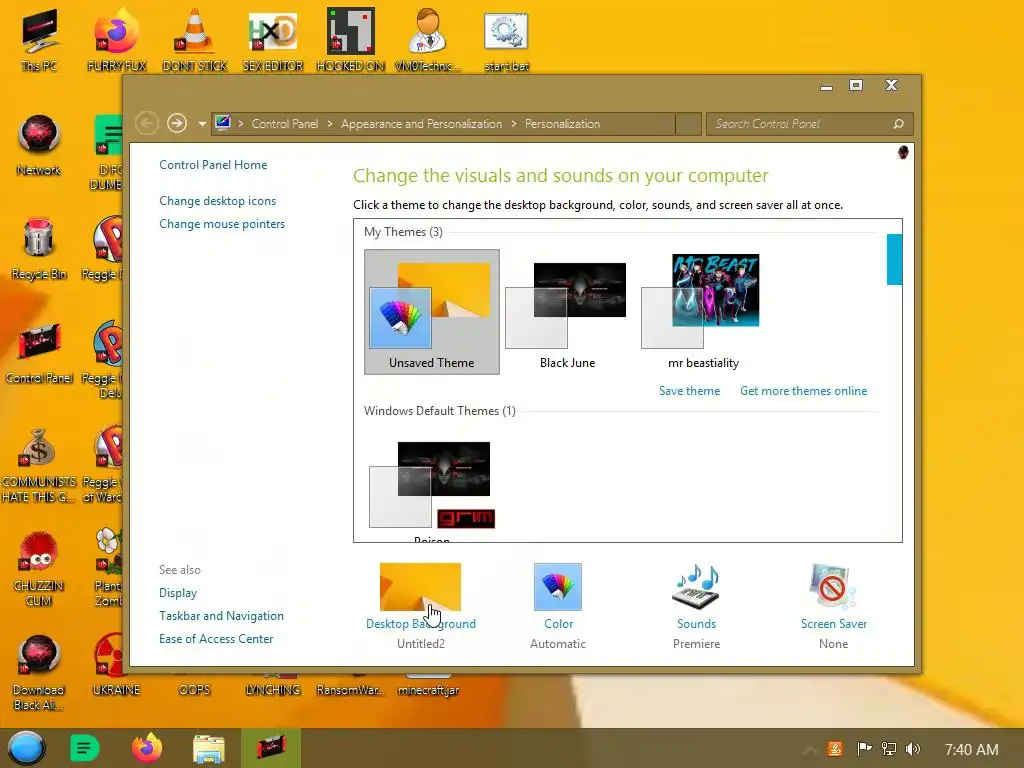
Task: Open the DONT STICK VLC cone shortcut
Action: click(x=195, y=39)
